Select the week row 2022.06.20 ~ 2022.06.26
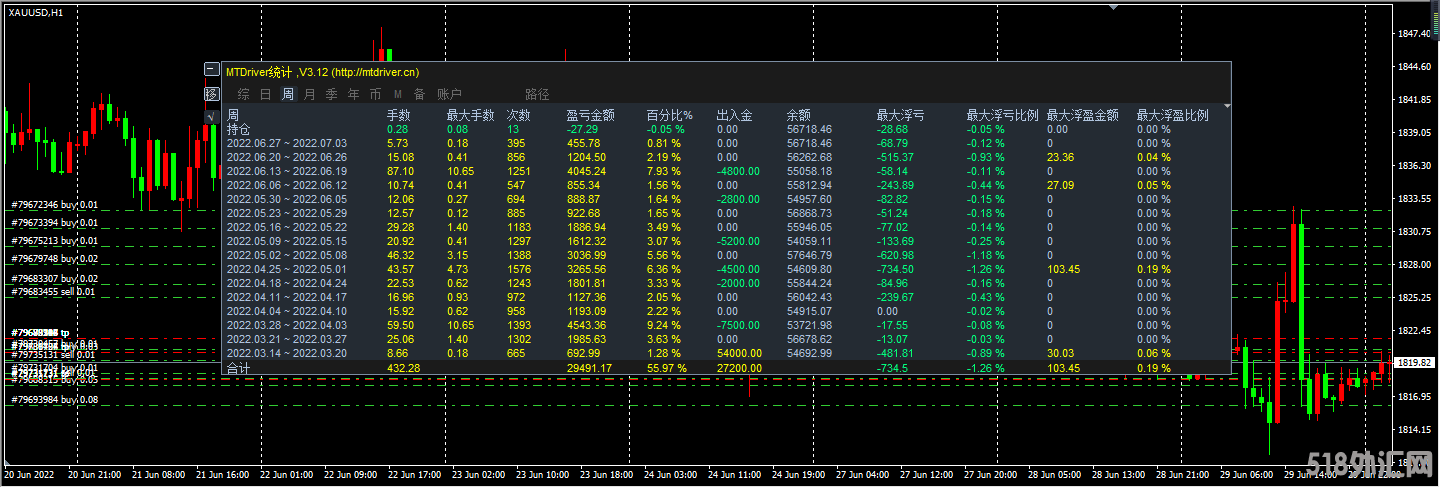 tap(725, 157)
